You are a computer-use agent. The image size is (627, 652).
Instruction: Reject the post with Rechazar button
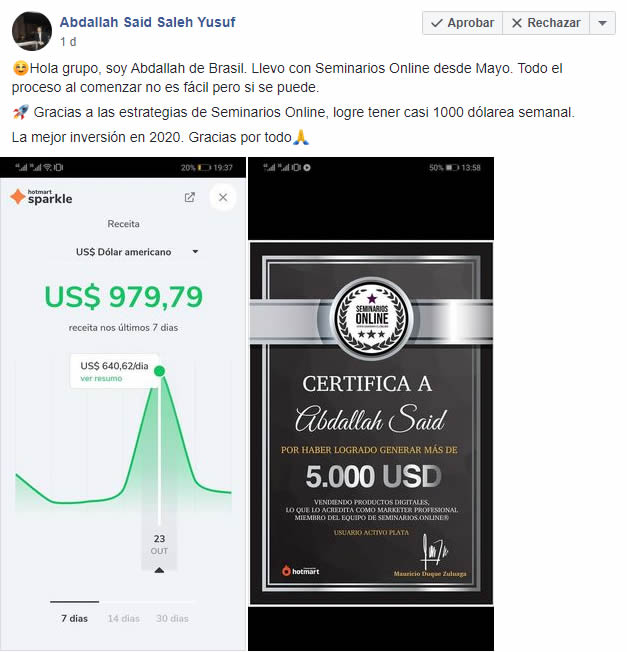[546, 23]
